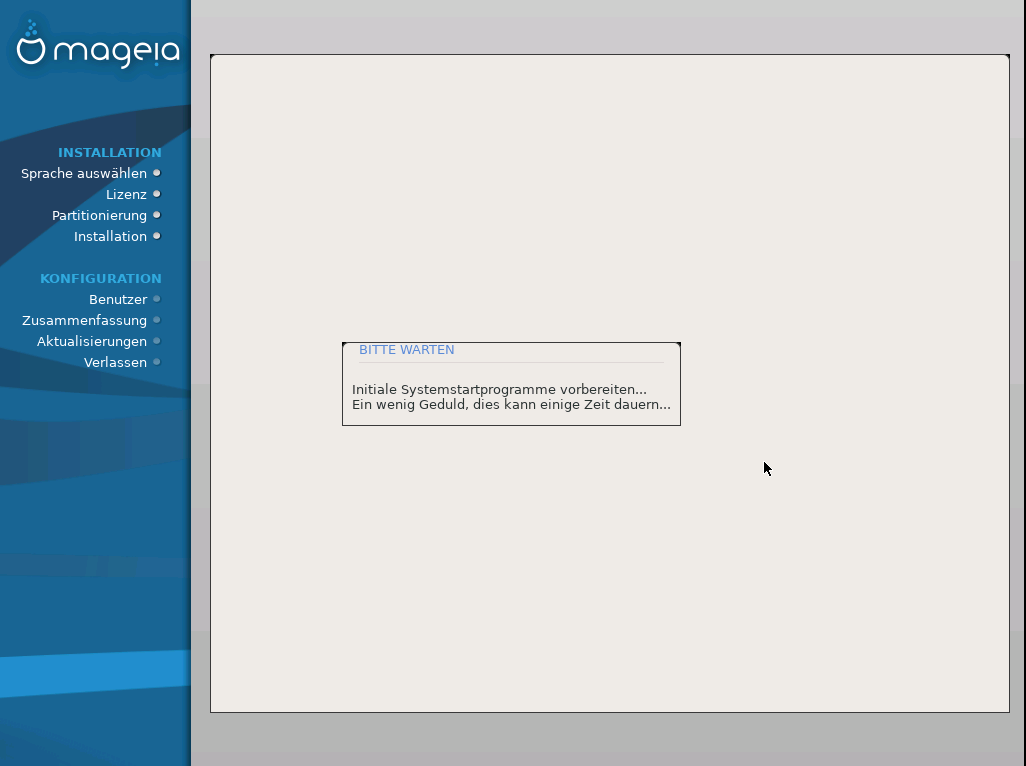Click the 'Initiale Systemstartprogramme vorbereiten' message text
Screen dimensions: 1026x766
tap(499, 389)
